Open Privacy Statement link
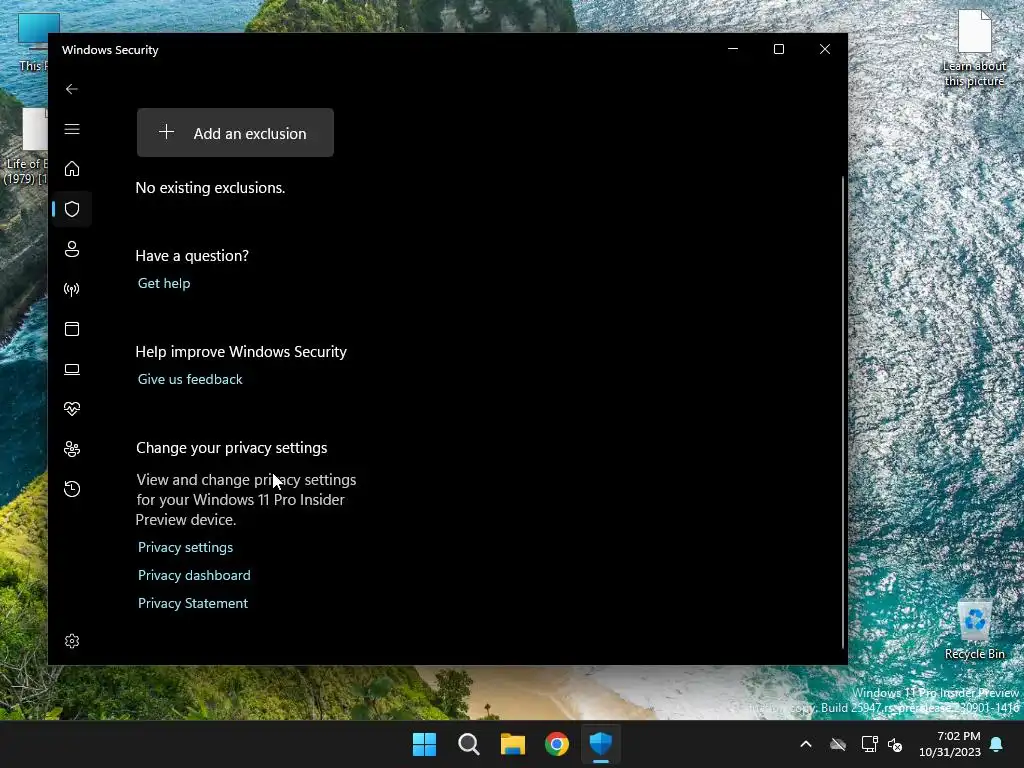 193,603
